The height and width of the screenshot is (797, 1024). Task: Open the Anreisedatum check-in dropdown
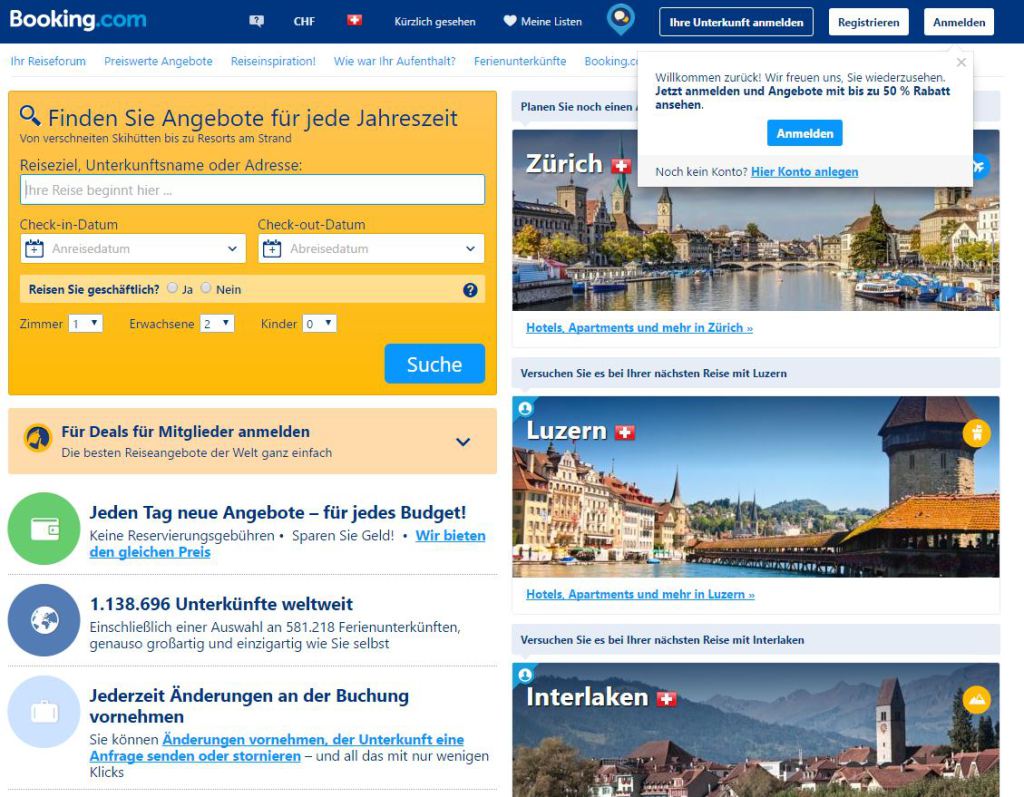coord(133,248)
